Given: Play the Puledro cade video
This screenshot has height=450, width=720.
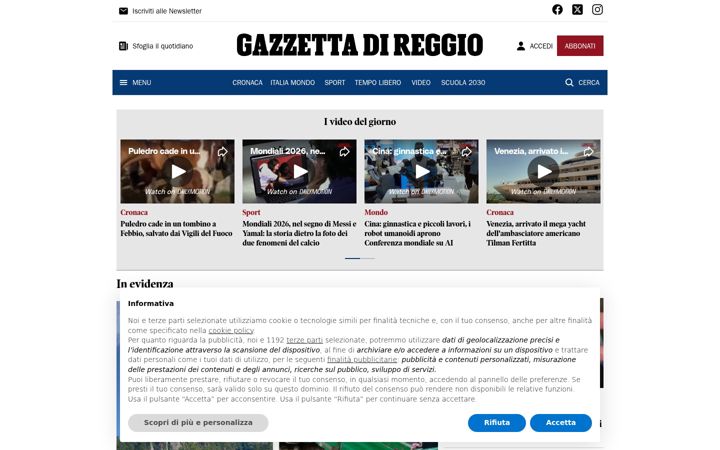Looking at the screenshot, I should click(178, 171).
